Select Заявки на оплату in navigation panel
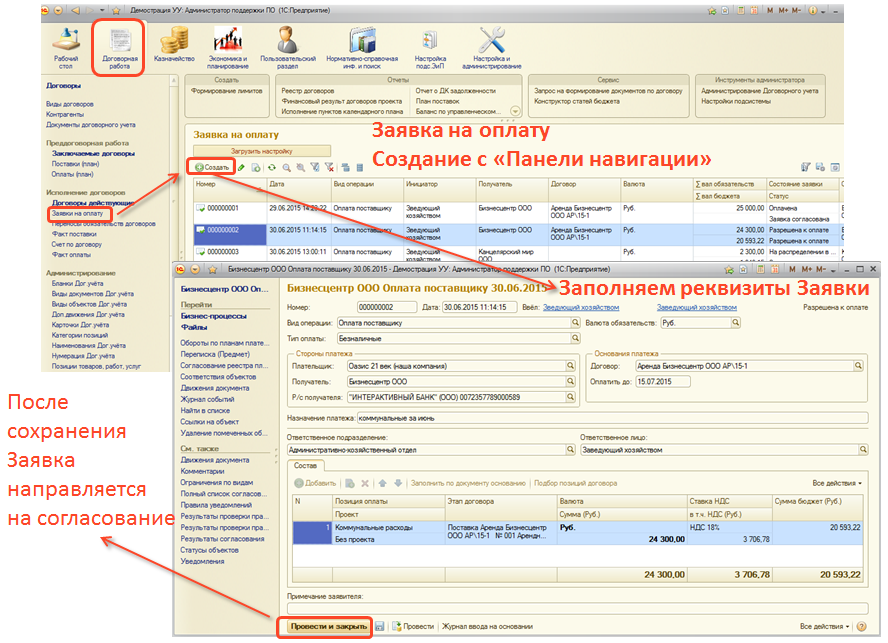The width and height of the screenshot is (888, 643). click(78, 213)
